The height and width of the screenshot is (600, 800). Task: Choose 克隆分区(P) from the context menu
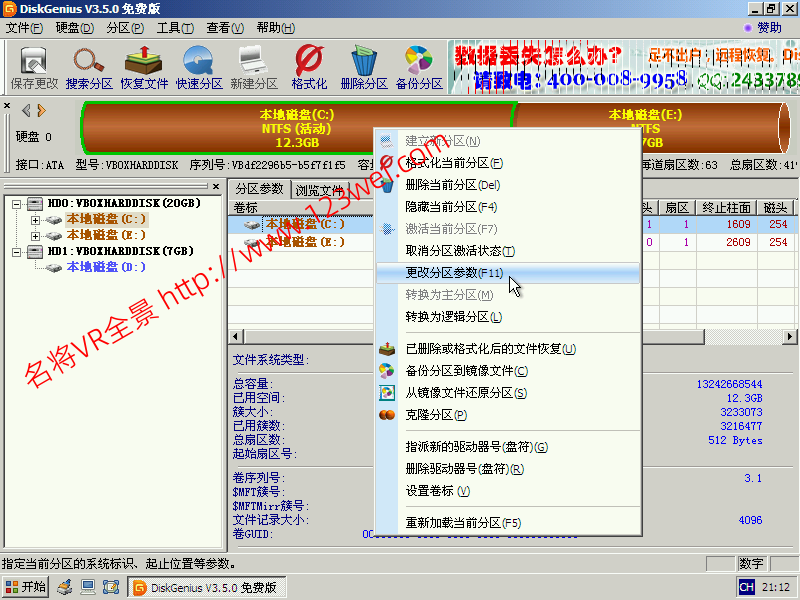click(x=436, y=415)
